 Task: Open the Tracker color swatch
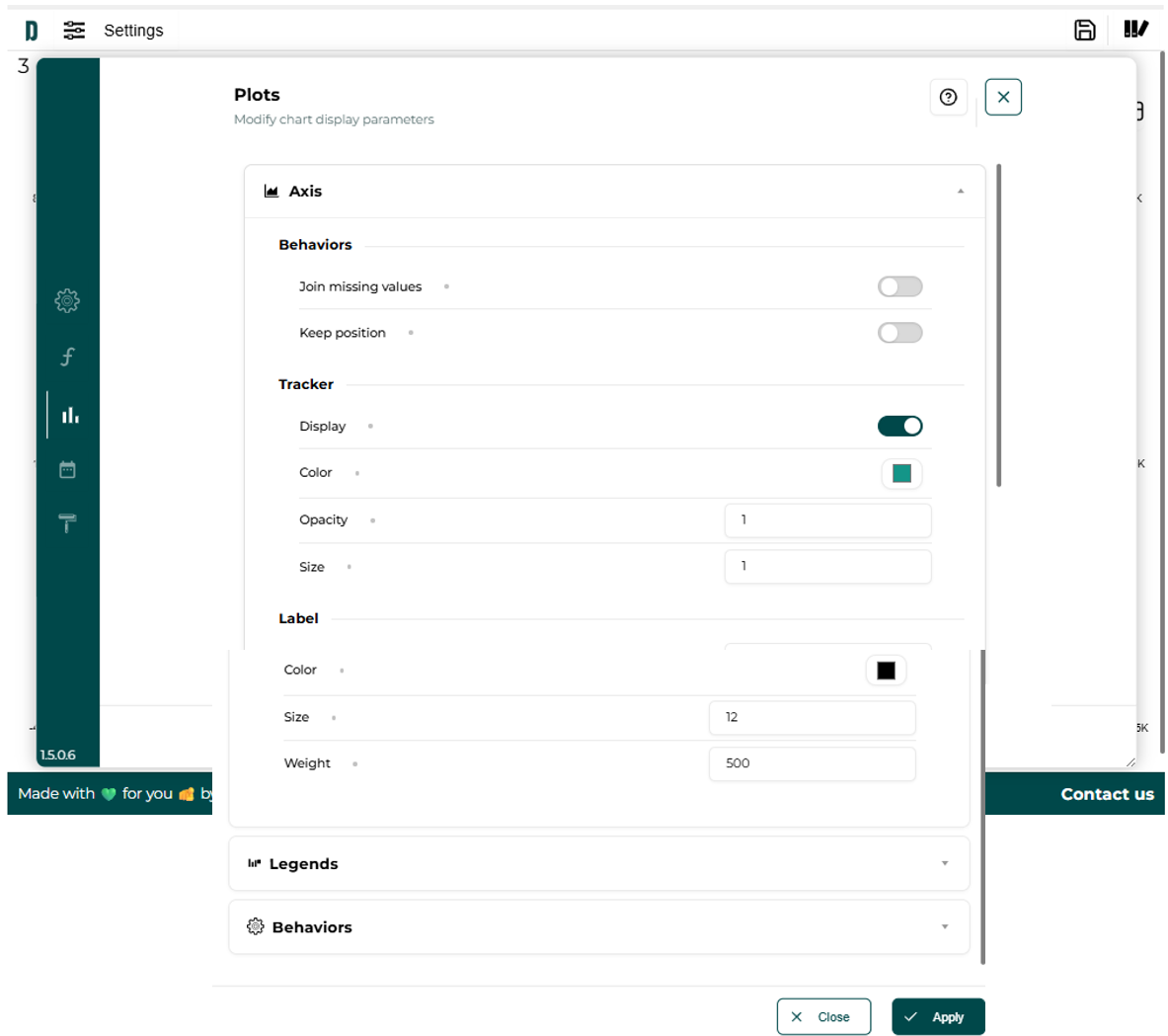(x=900, y=473)
